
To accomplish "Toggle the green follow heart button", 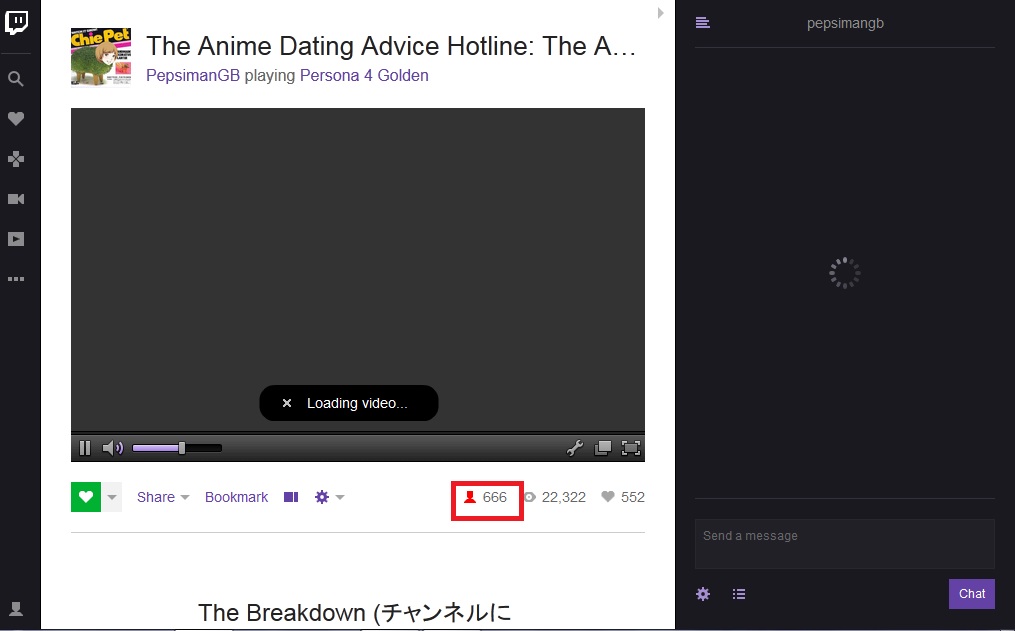I will click(x=86, y=497).
